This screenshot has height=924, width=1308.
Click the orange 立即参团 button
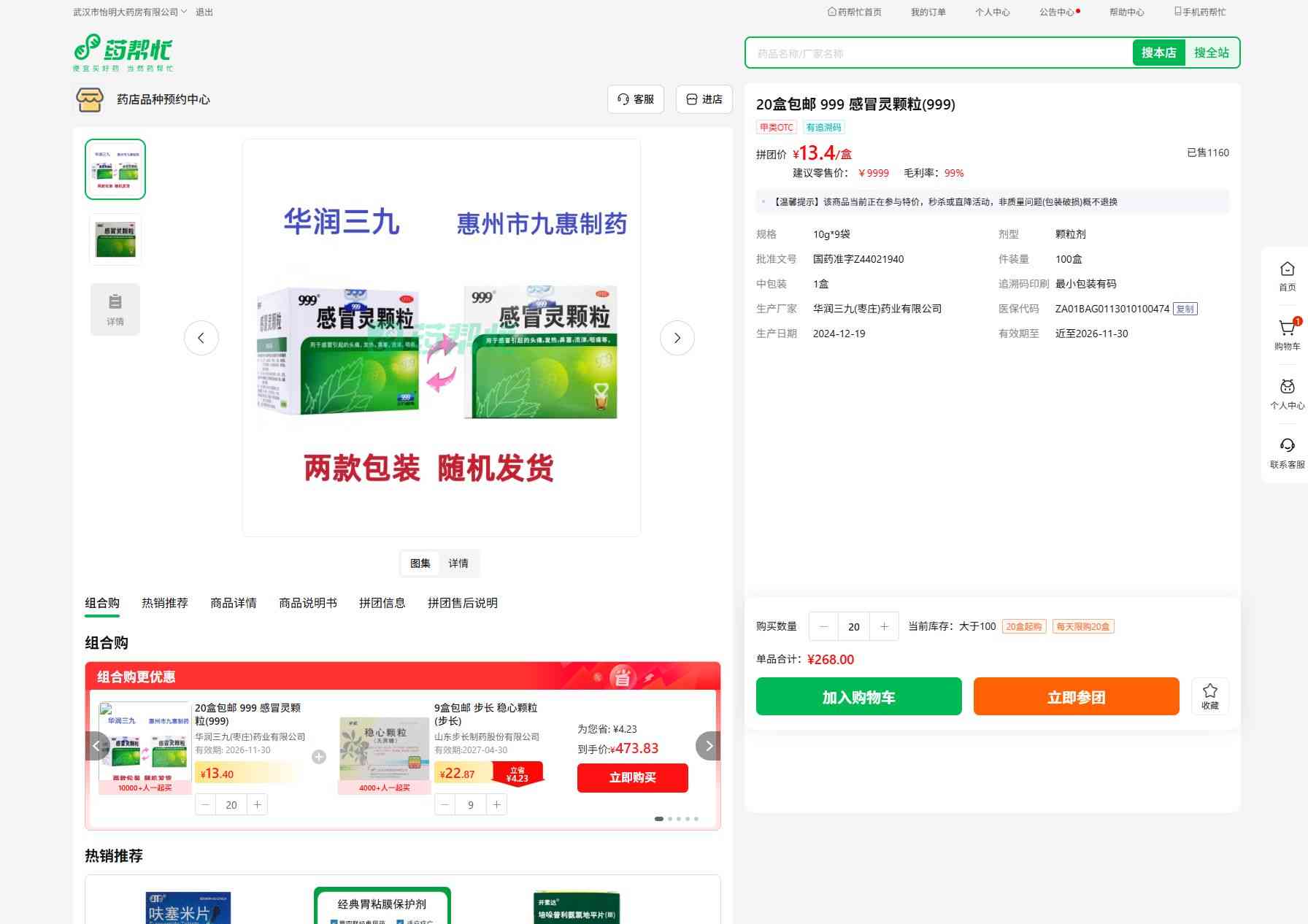tap(1076, 697)
